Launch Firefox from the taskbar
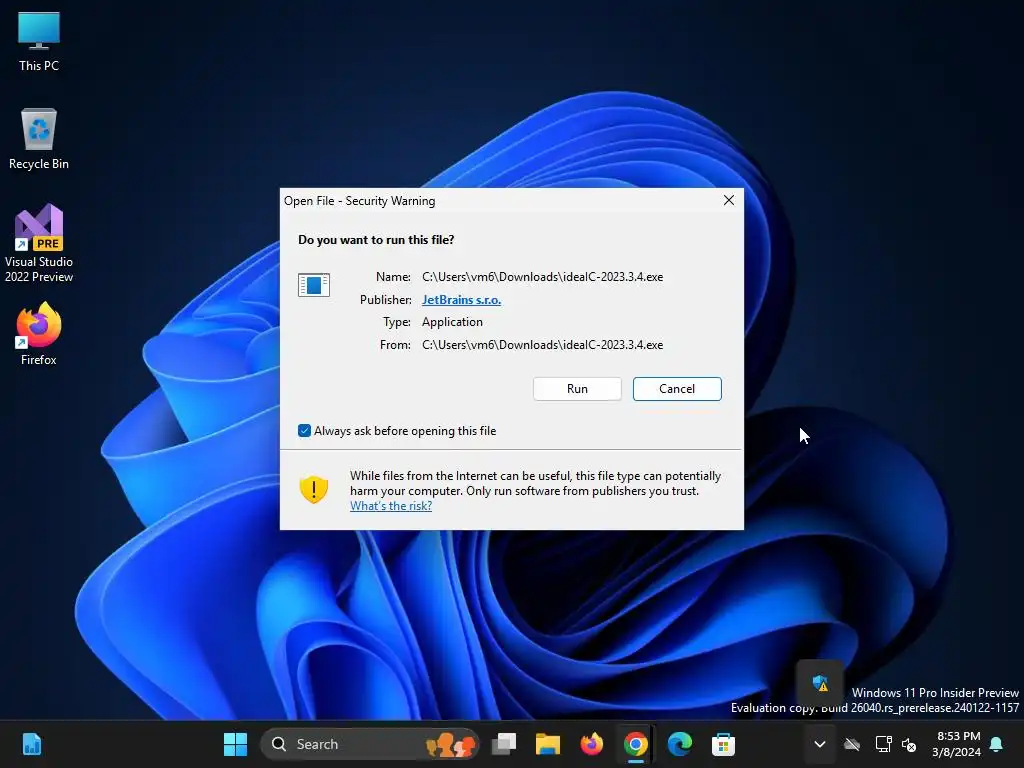The width and height of the screenshot is (1024, 768). (x=592, y=744)
